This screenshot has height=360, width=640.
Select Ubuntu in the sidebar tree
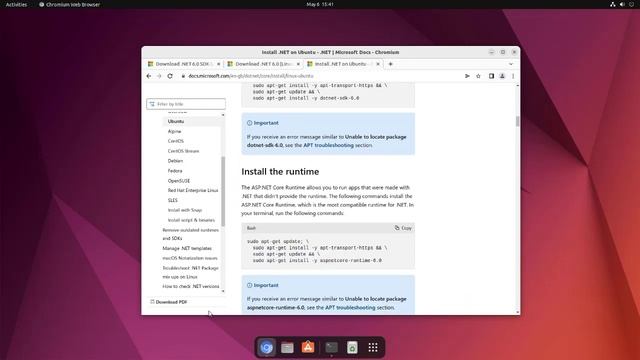[176, 121]
